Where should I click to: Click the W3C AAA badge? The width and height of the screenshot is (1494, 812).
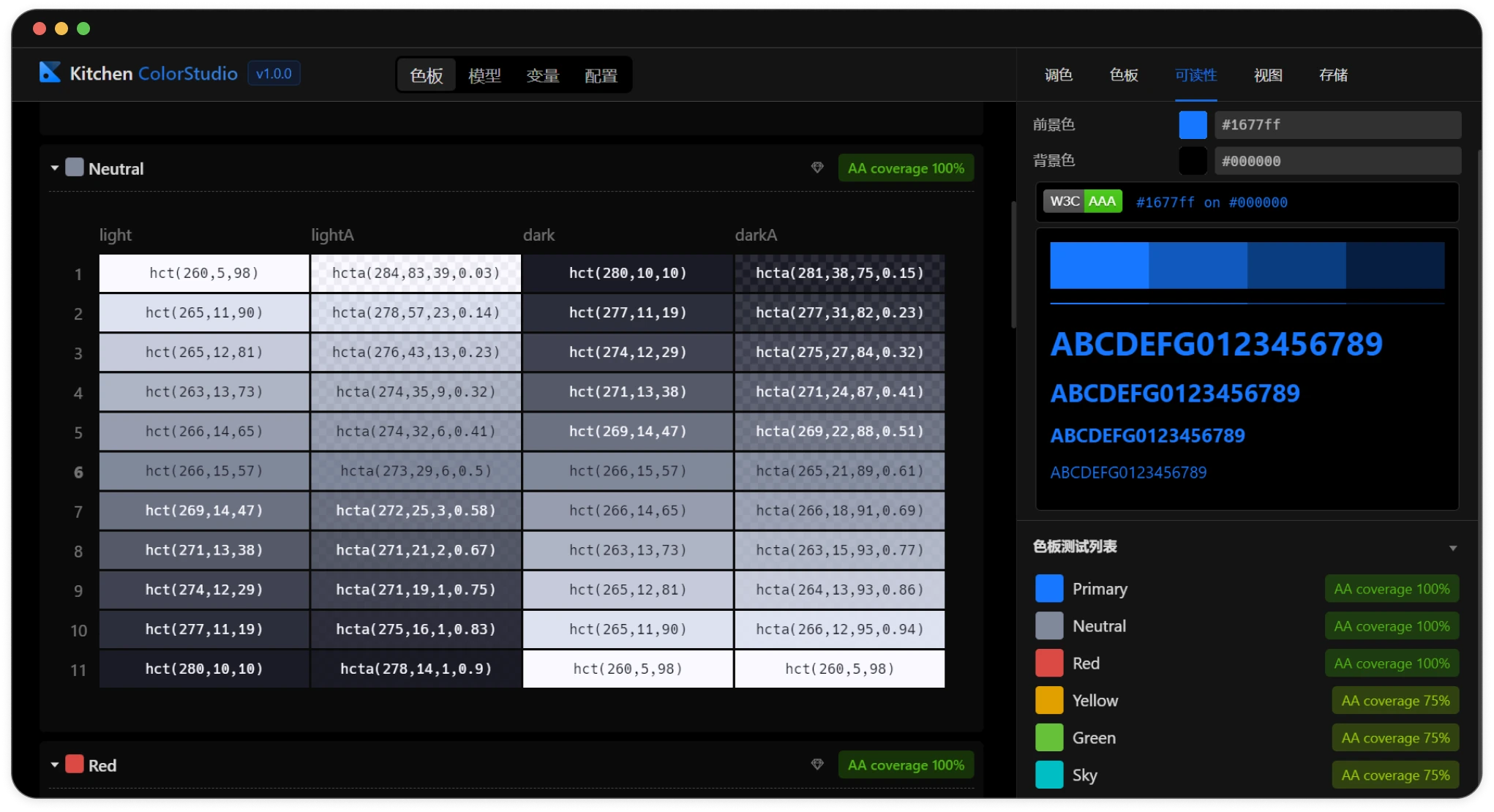1083,201
